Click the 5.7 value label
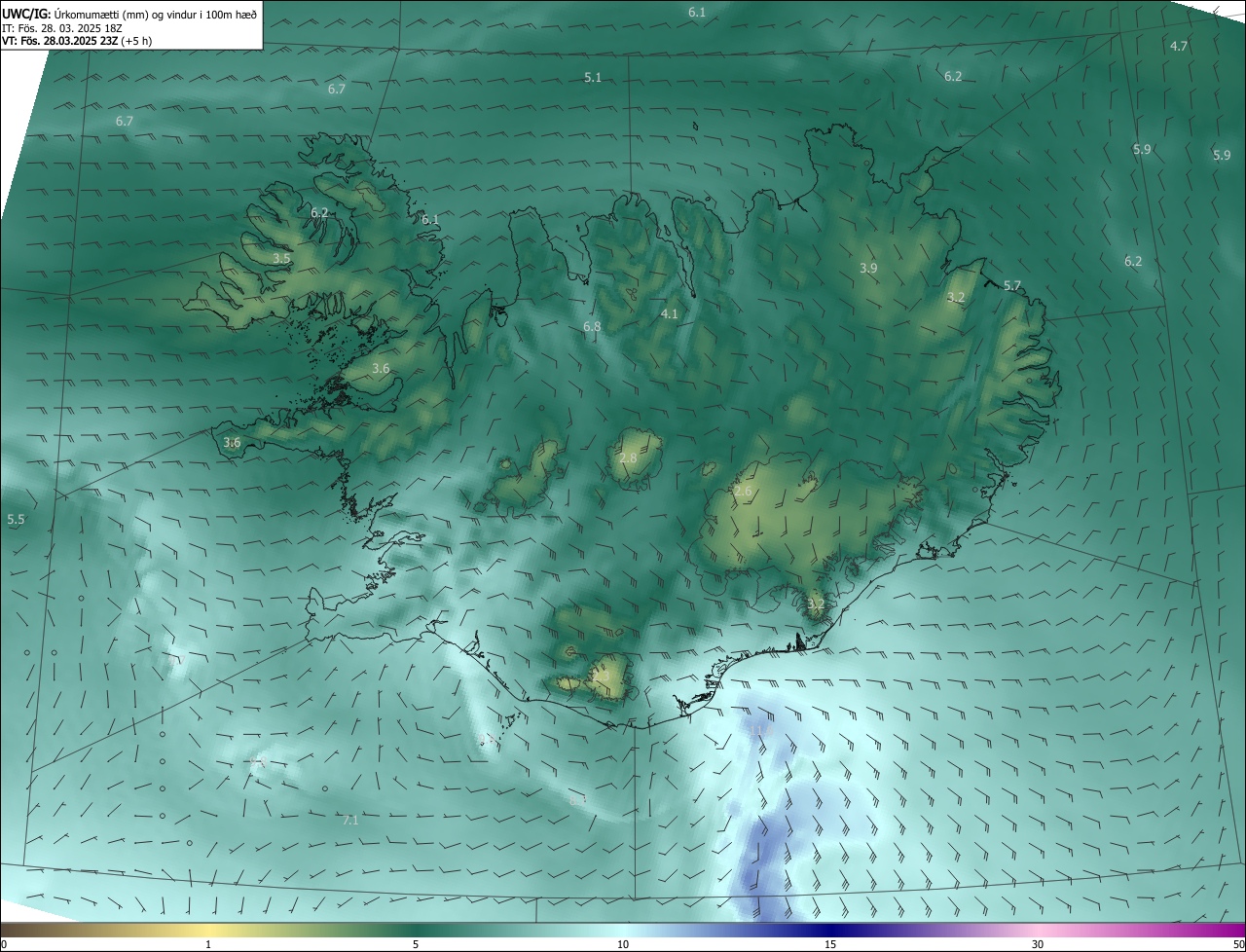1246x952 pixels. (x=1012, y=285)
